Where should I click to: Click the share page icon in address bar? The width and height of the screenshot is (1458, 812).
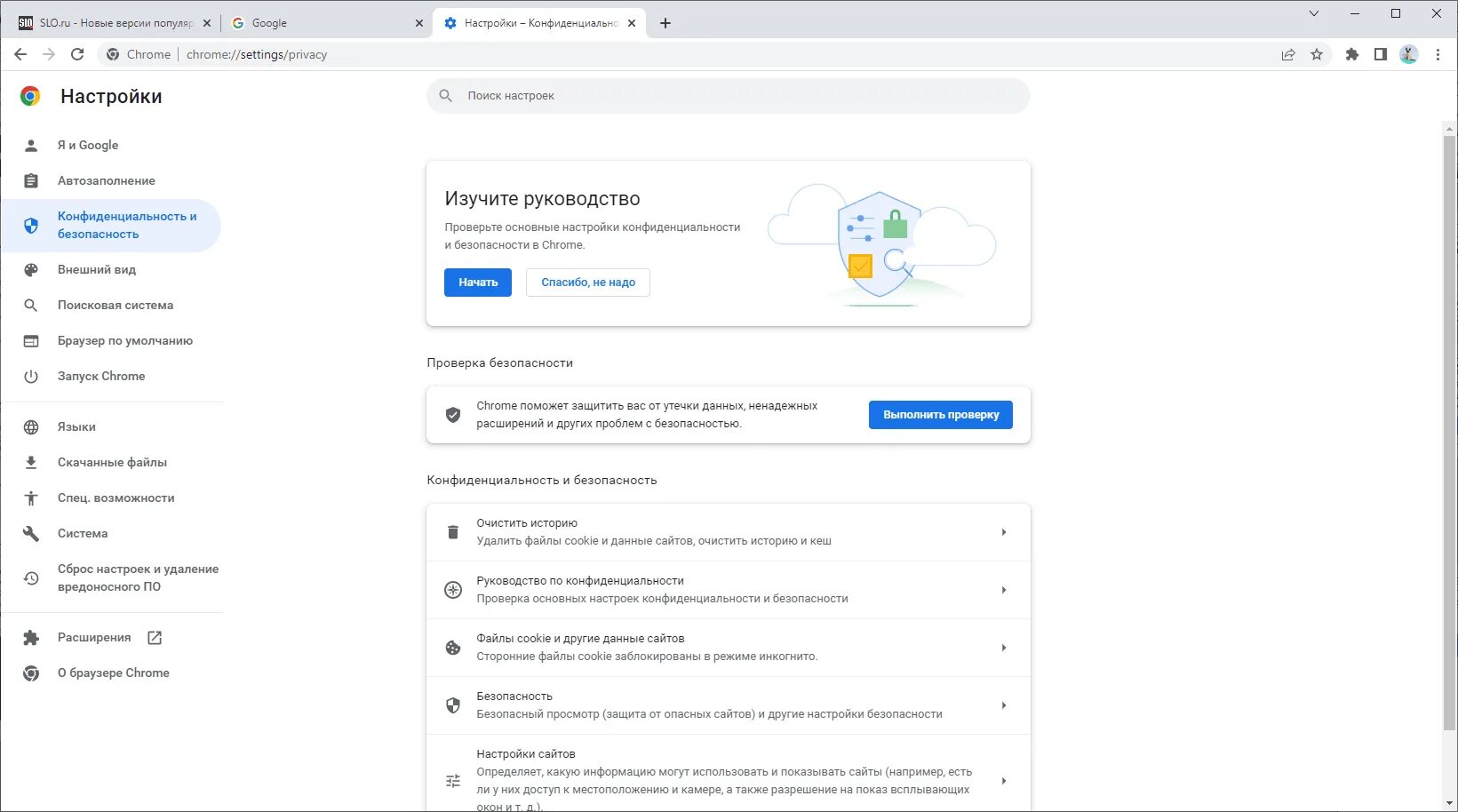pos(1288,54)
